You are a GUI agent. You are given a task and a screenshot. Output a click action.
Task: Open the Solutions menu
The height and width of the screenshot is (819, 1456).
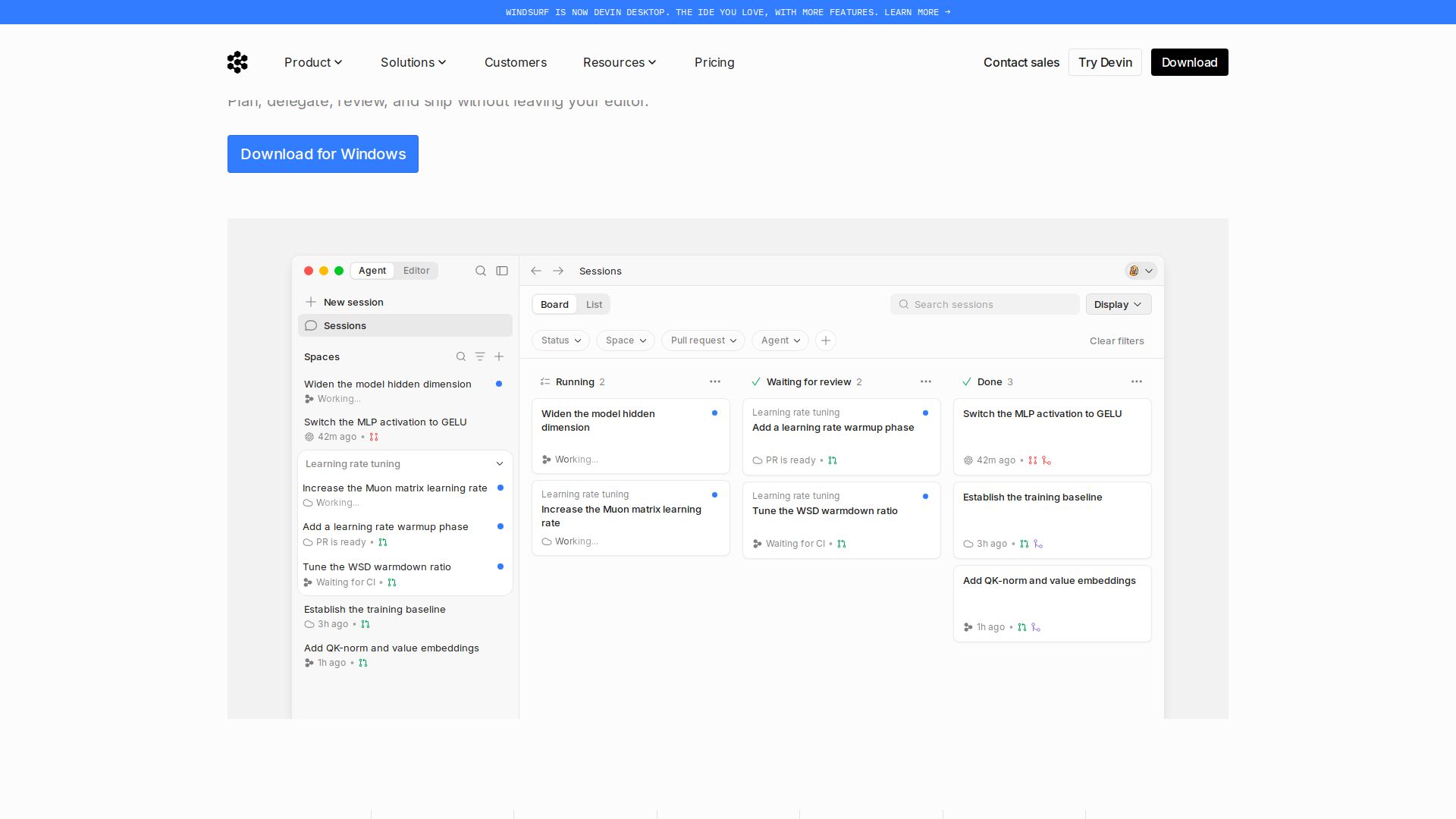(413, 62)
